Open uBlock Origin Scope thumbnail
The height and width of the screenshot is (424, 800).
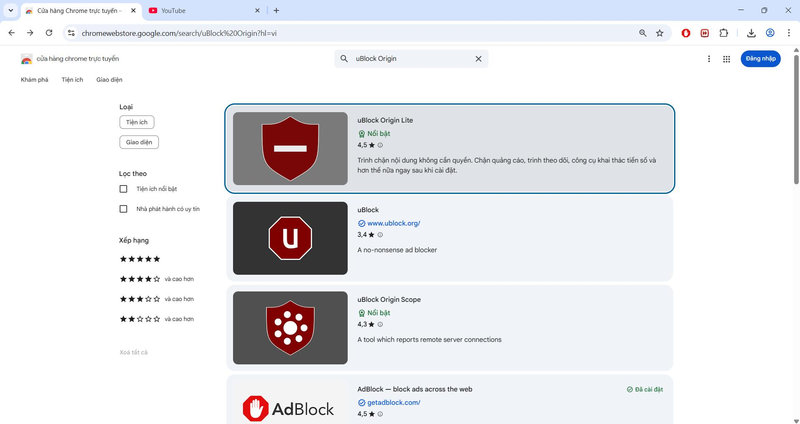coord(290,328)
